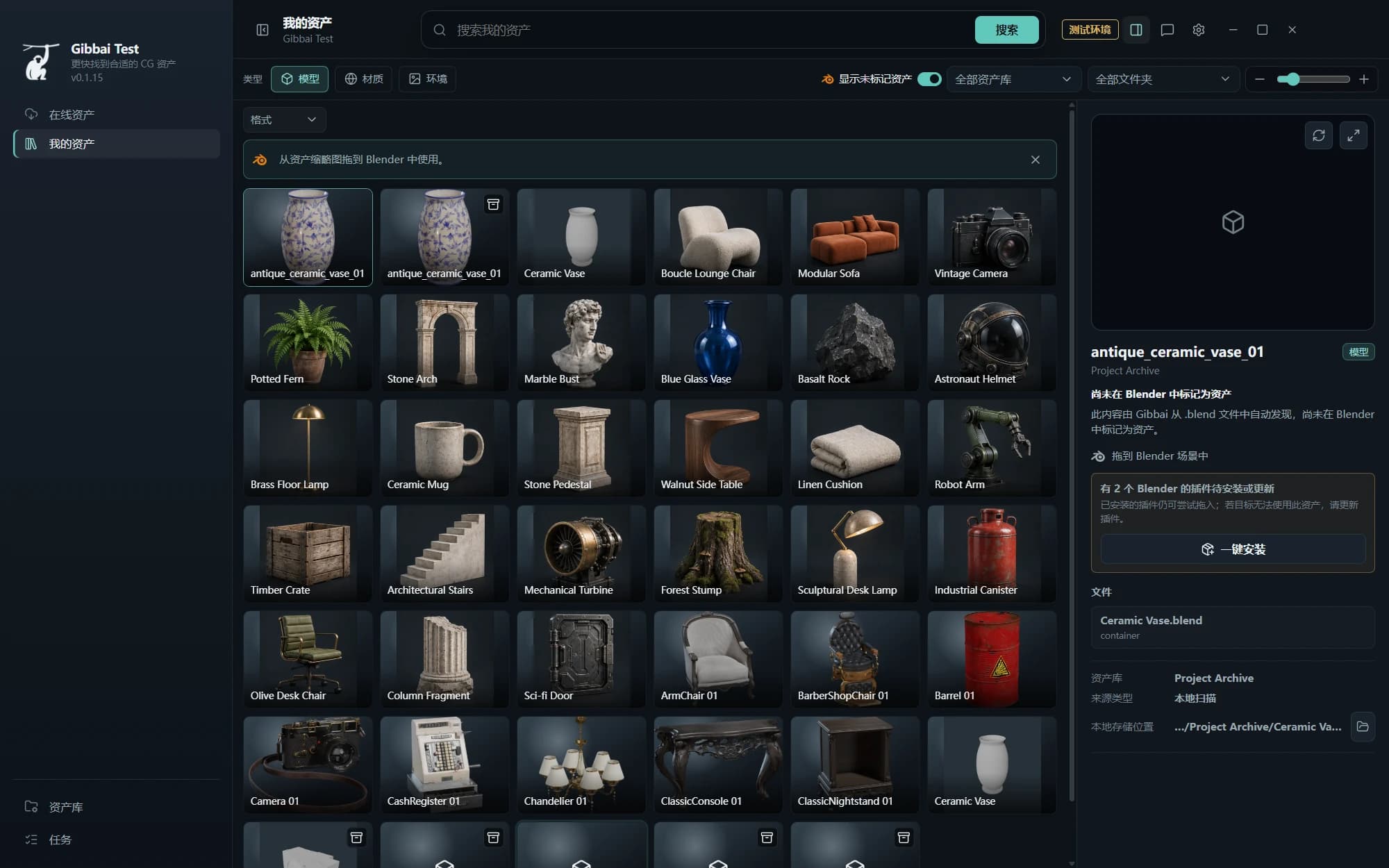Select the 环境 type tab

click(x=428, y=78)
